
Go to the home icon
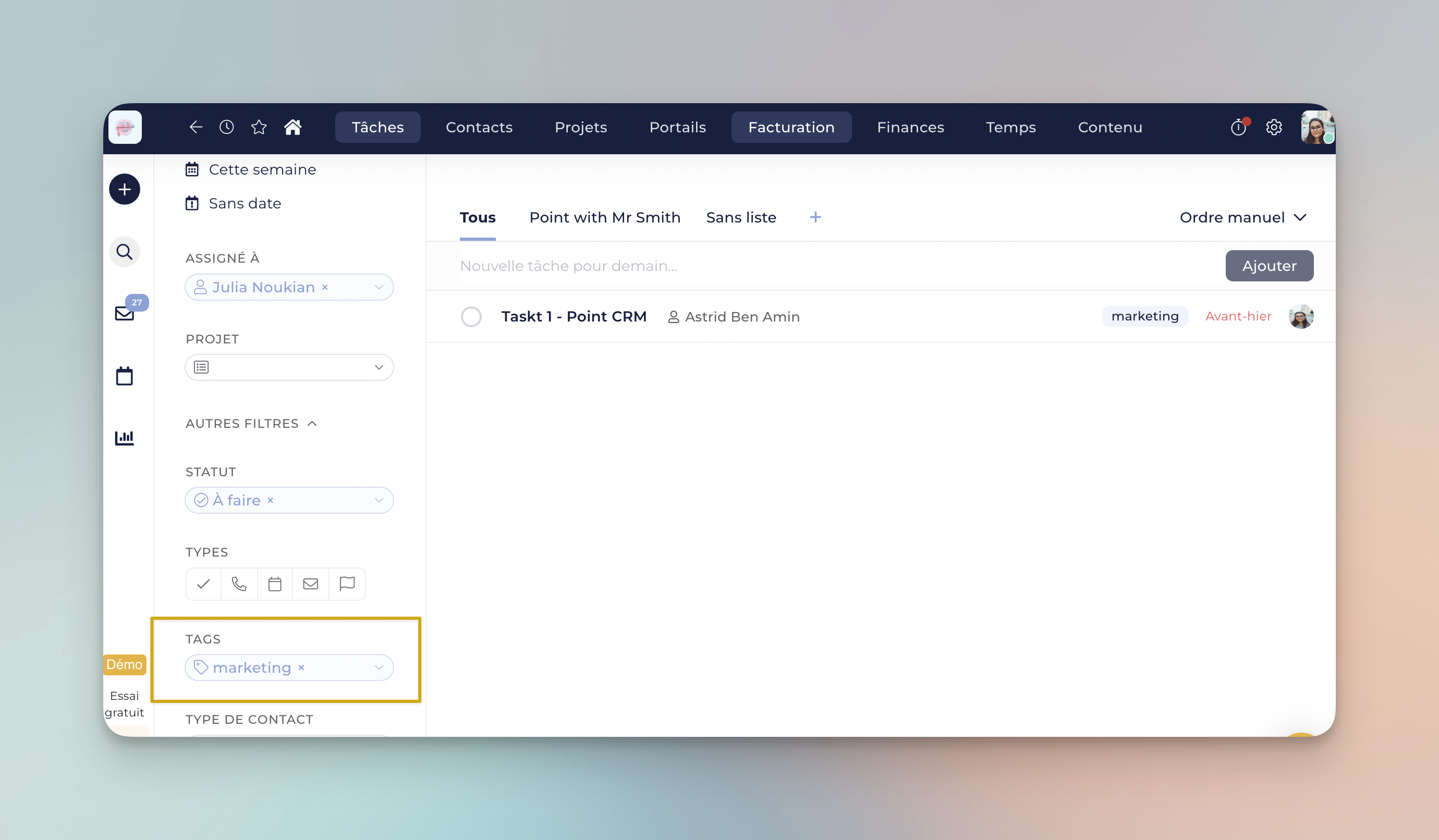293,127
